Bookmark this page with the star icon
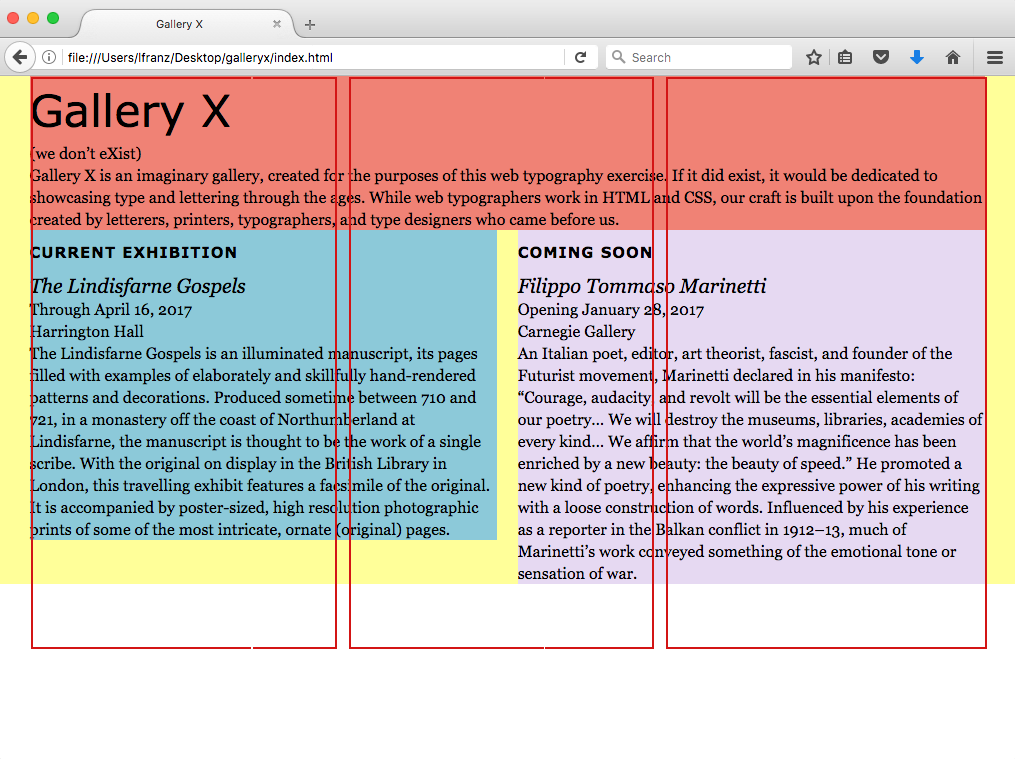 pyautogui.click(x=814, y=58)
